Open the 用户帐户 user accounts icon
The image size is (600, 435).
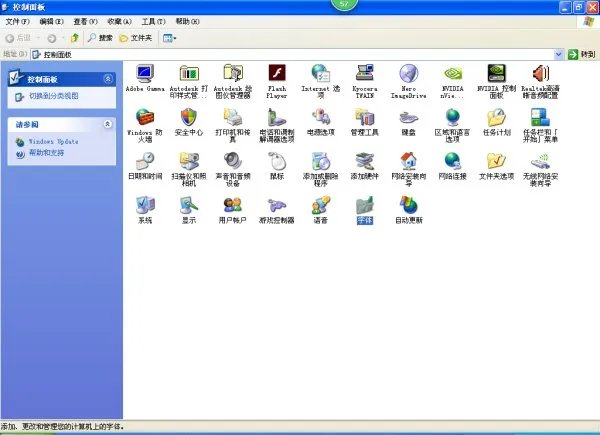tap(232, 206)
